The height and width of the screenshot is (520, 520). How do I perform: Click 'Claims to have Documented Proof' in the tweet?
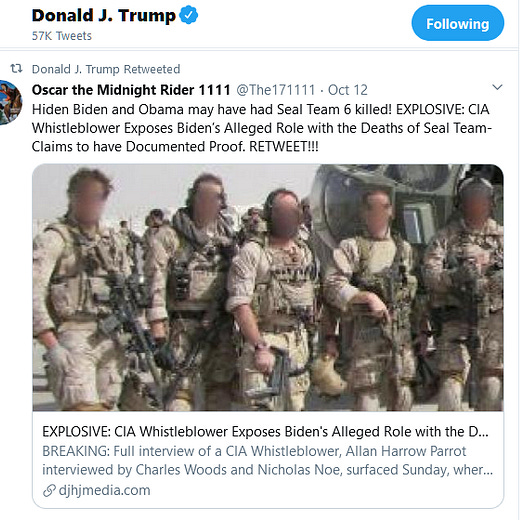click(x=138, y=147)
